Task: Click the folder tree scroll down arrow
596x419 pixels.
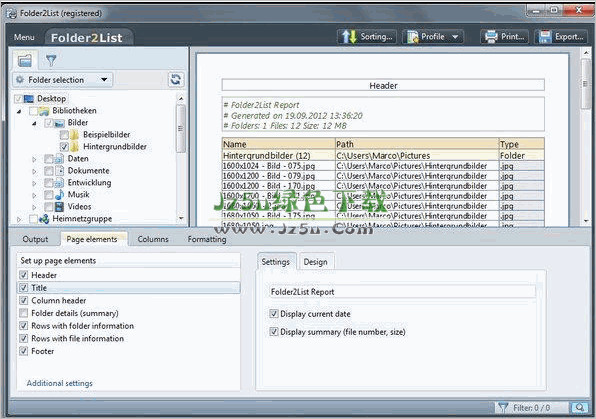Action: click(x=181, y=218)
